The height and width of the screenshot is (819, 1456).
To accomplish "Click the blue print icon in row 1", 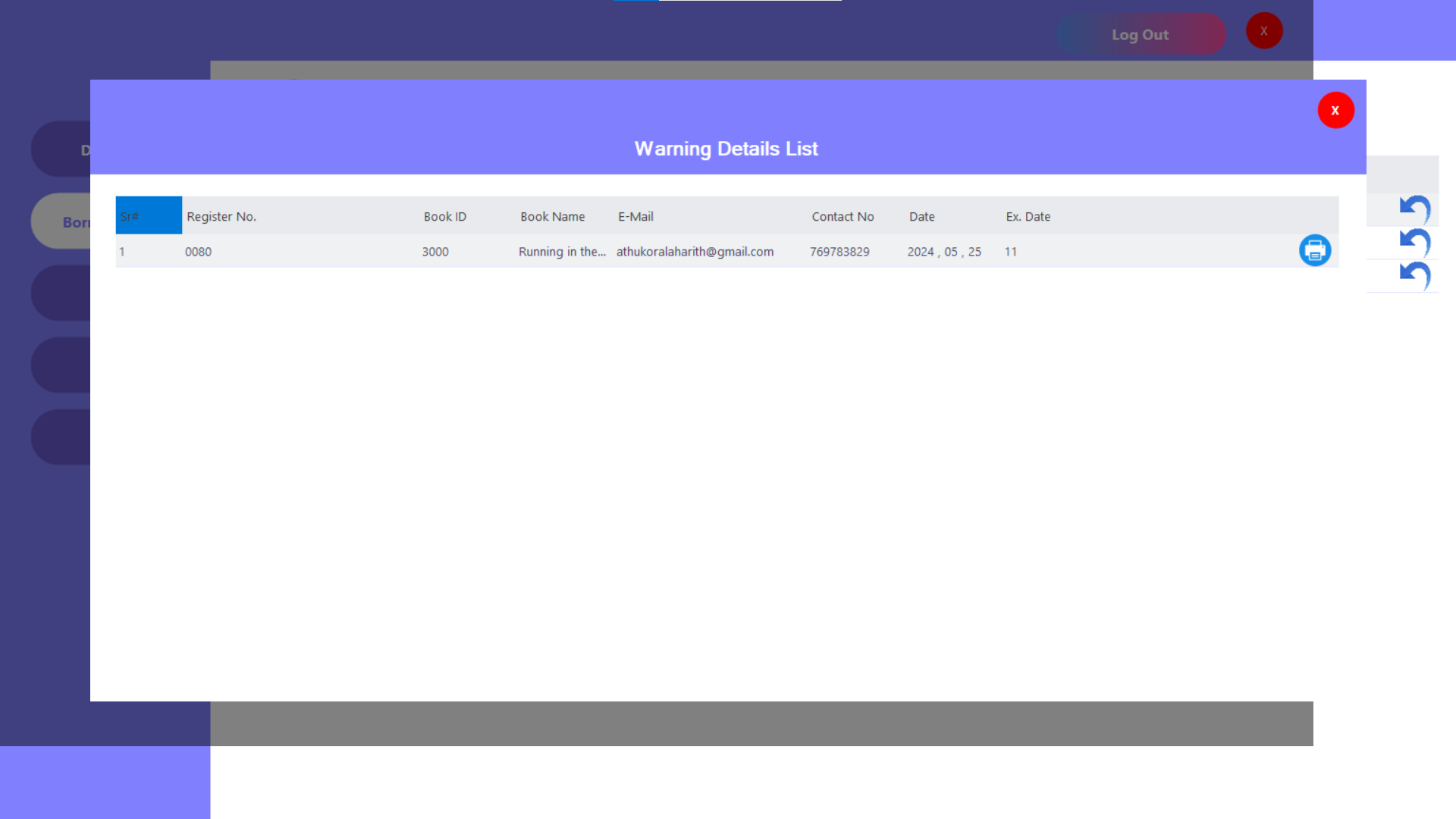I will point(1314,250).
